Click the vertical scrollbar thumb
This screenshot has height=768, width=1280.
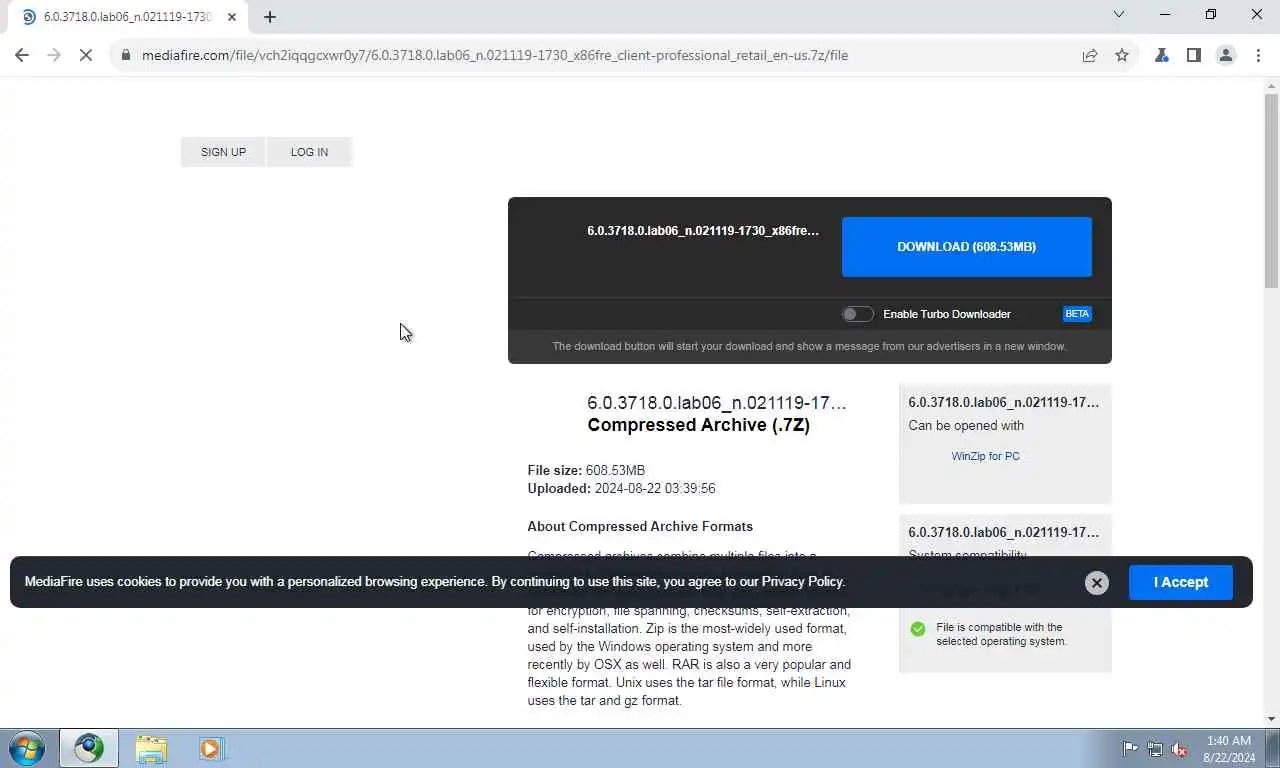(x=1271, y=190)
